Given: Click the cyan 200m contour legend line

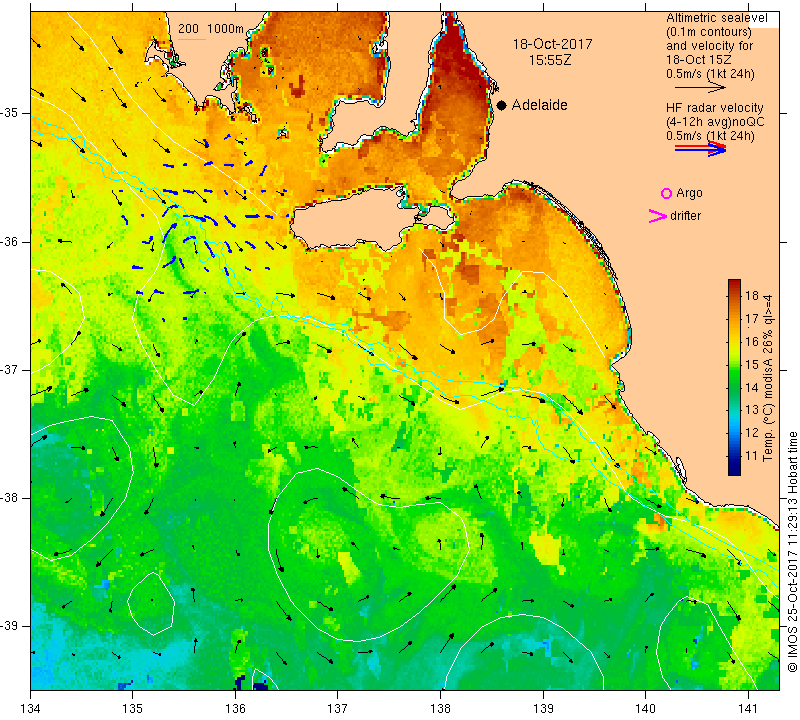Looking at the screenshot, I should 191,39.
